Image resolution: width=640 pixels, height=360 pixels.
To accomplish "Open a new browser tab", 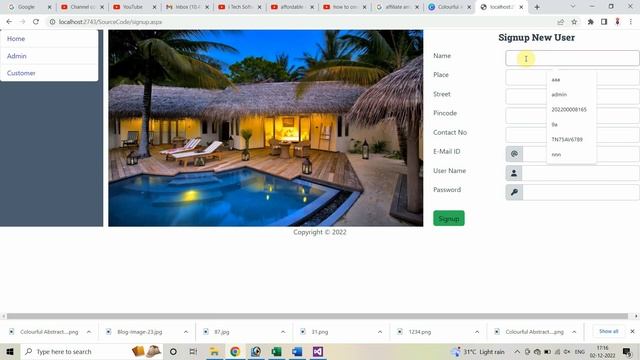I will 537,7.
